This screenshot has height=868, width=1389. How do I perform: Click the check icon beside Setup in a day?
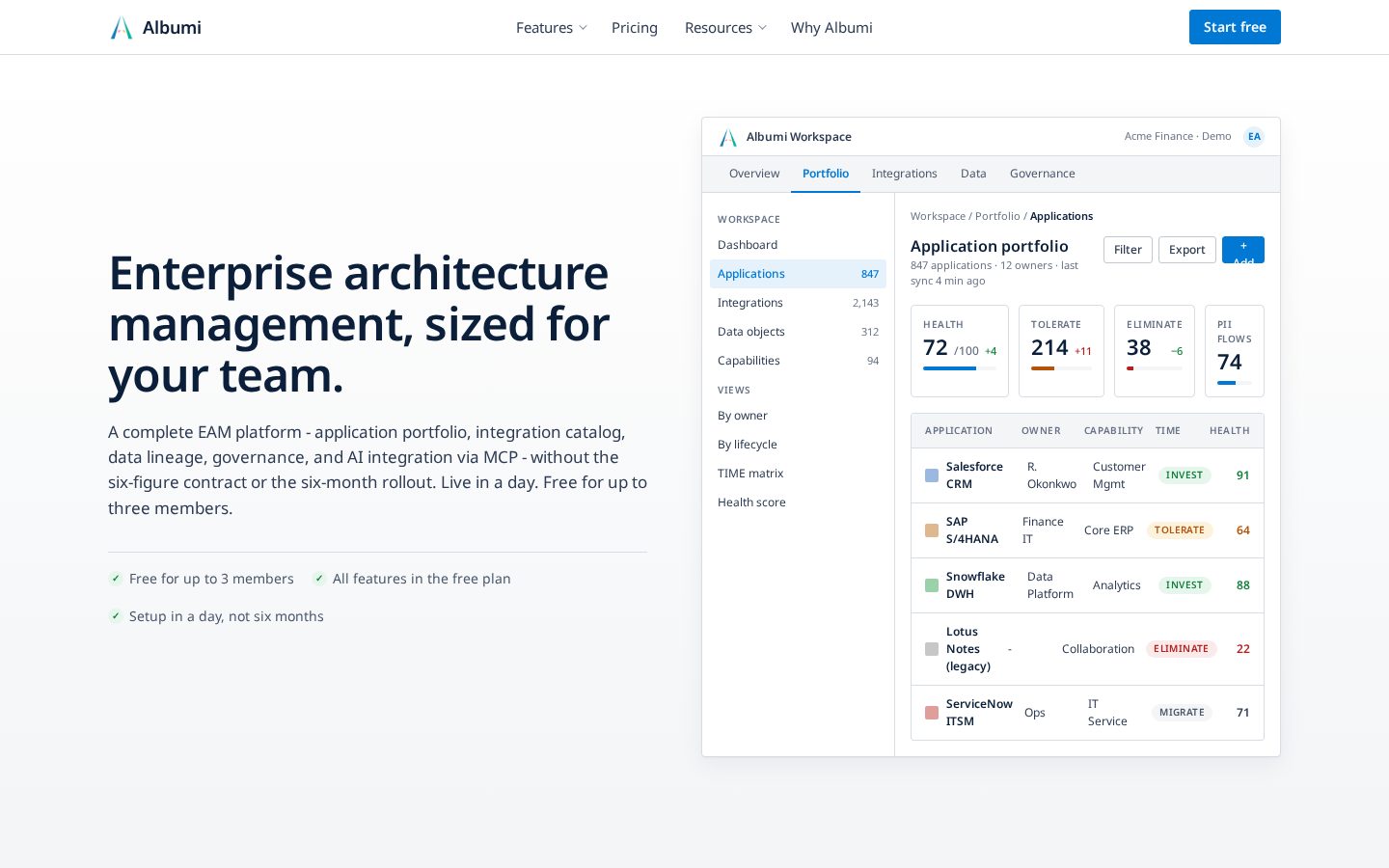pos(116,616)
